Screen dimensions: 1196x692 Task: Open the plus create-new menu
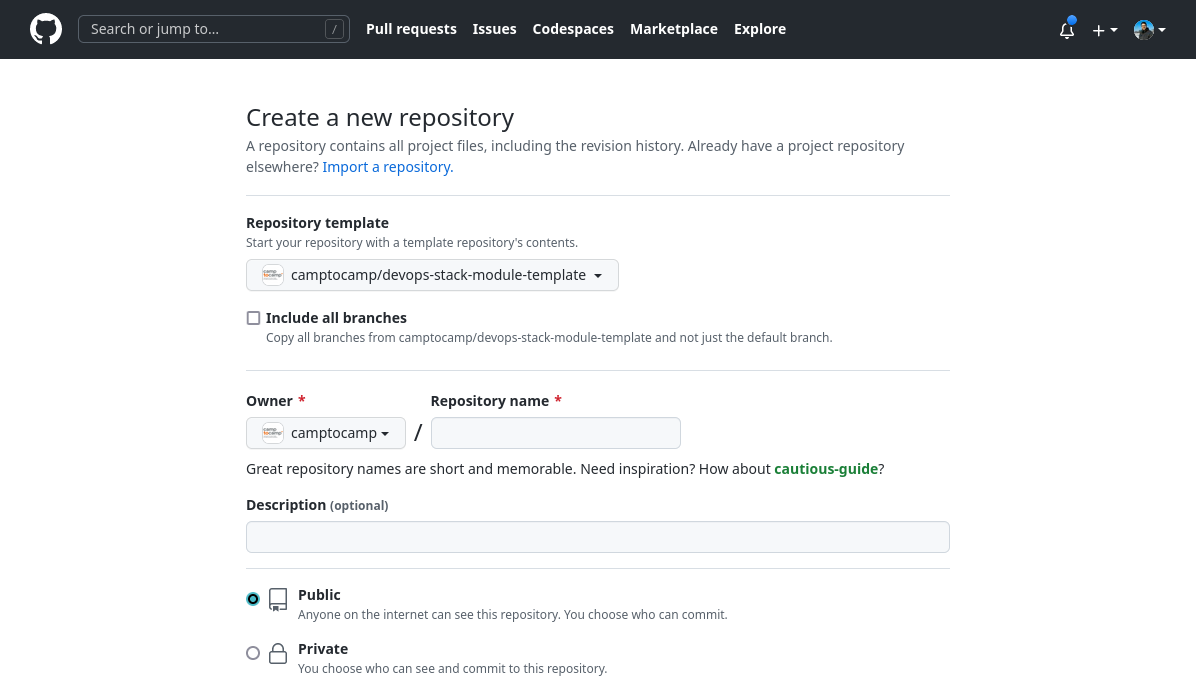tap(1104, 30)
